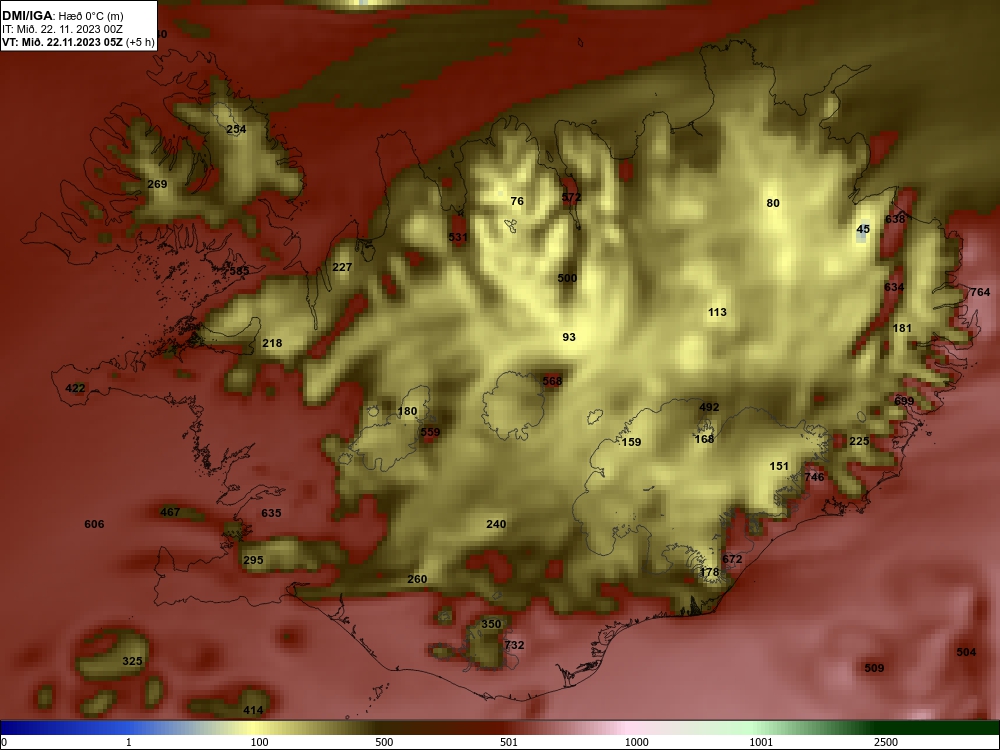Click the legend value 501

tap(509, 742)
